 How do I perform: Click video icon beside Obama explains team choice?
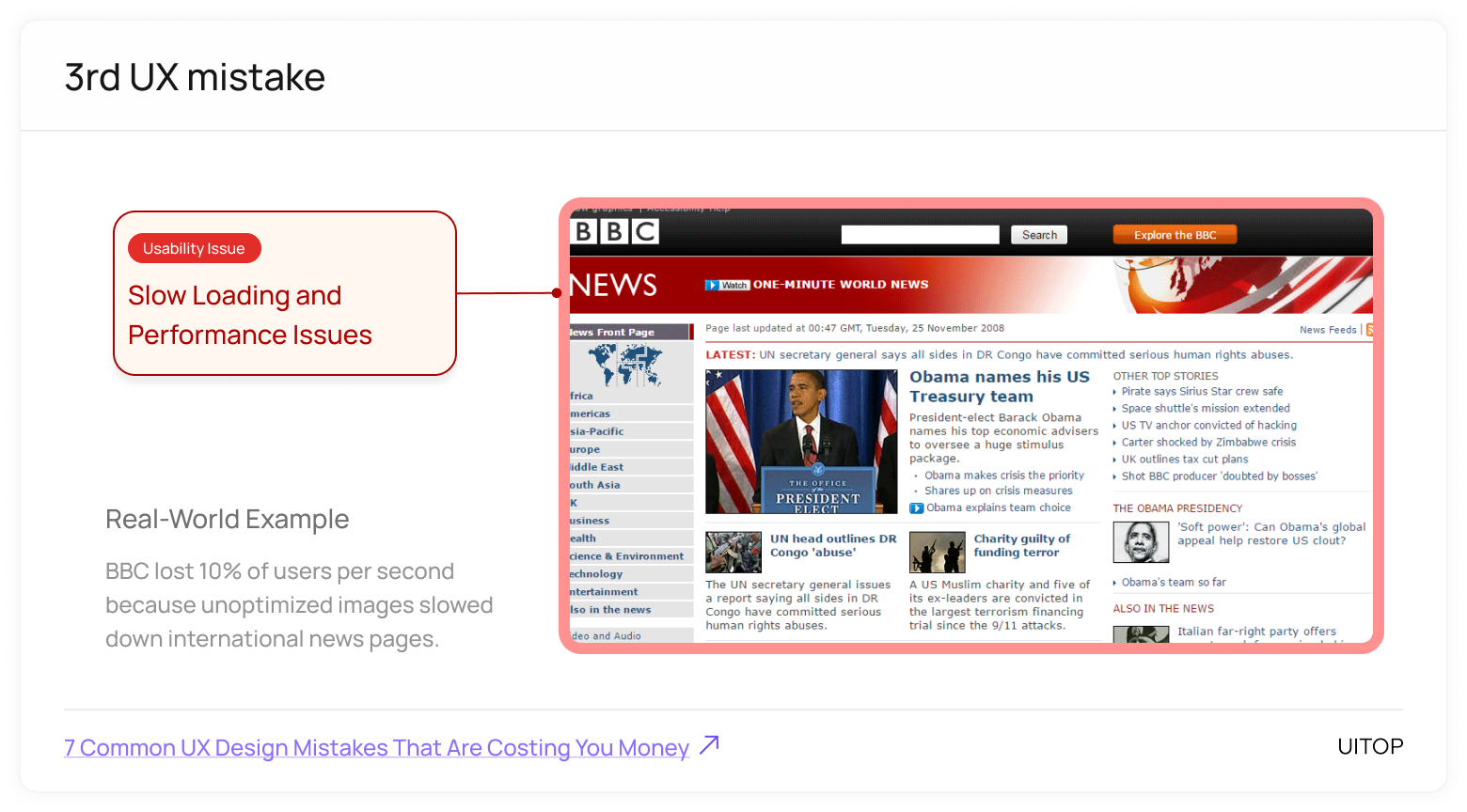click(x=916, y=508)
